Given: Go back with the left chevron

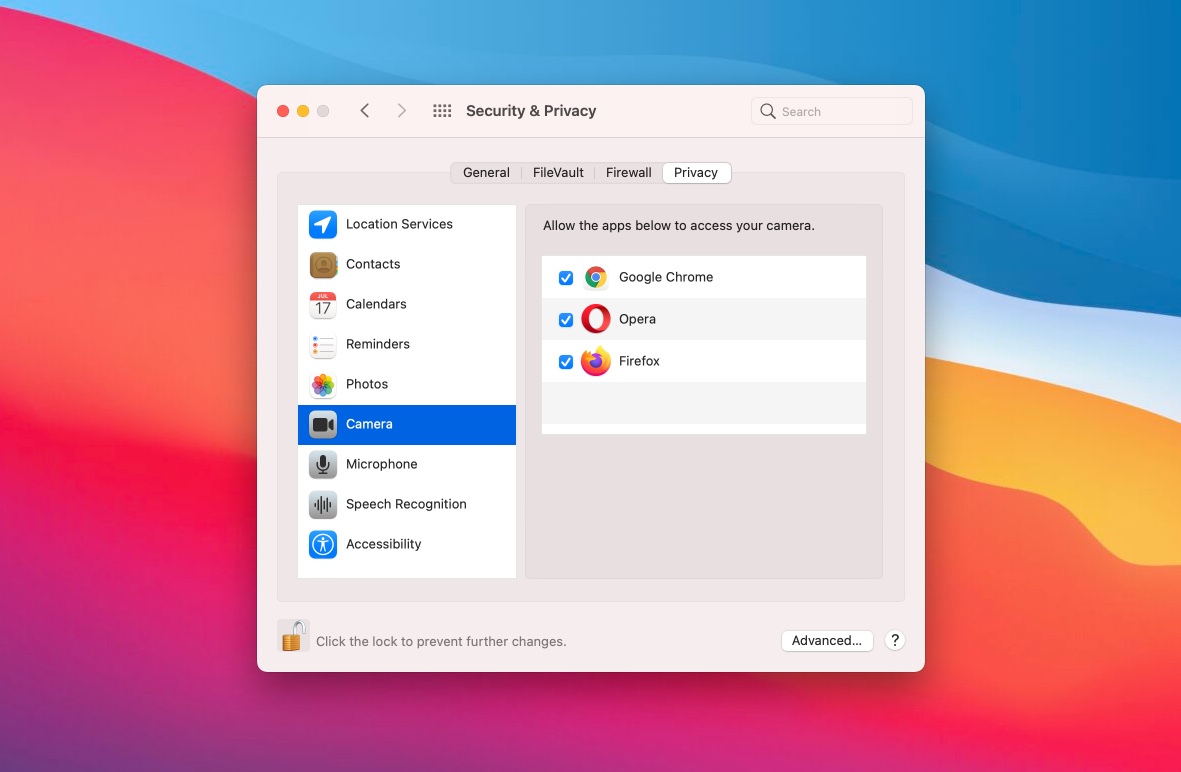Looking at the screenshot, I should (x=365, y=111).
